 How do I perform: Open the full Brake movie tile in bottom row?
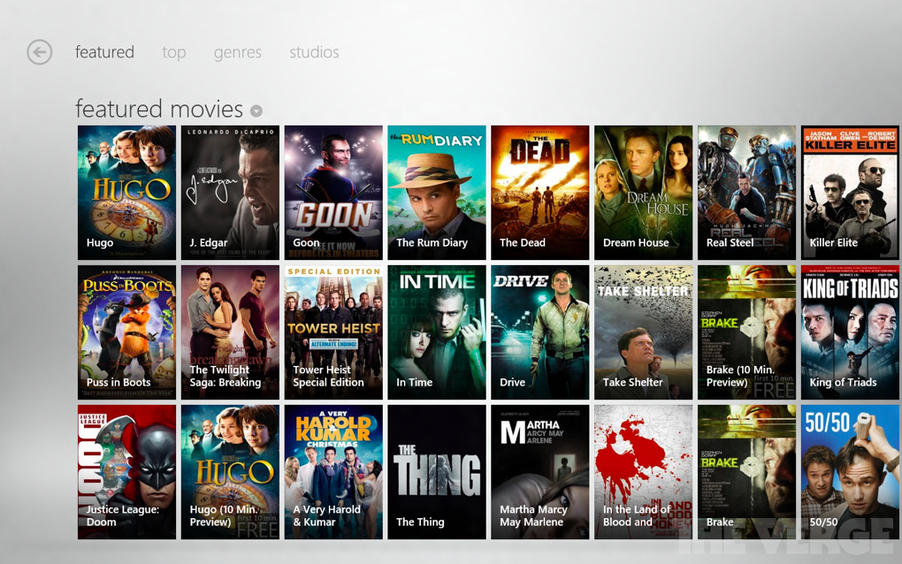[x=747, y=472]
